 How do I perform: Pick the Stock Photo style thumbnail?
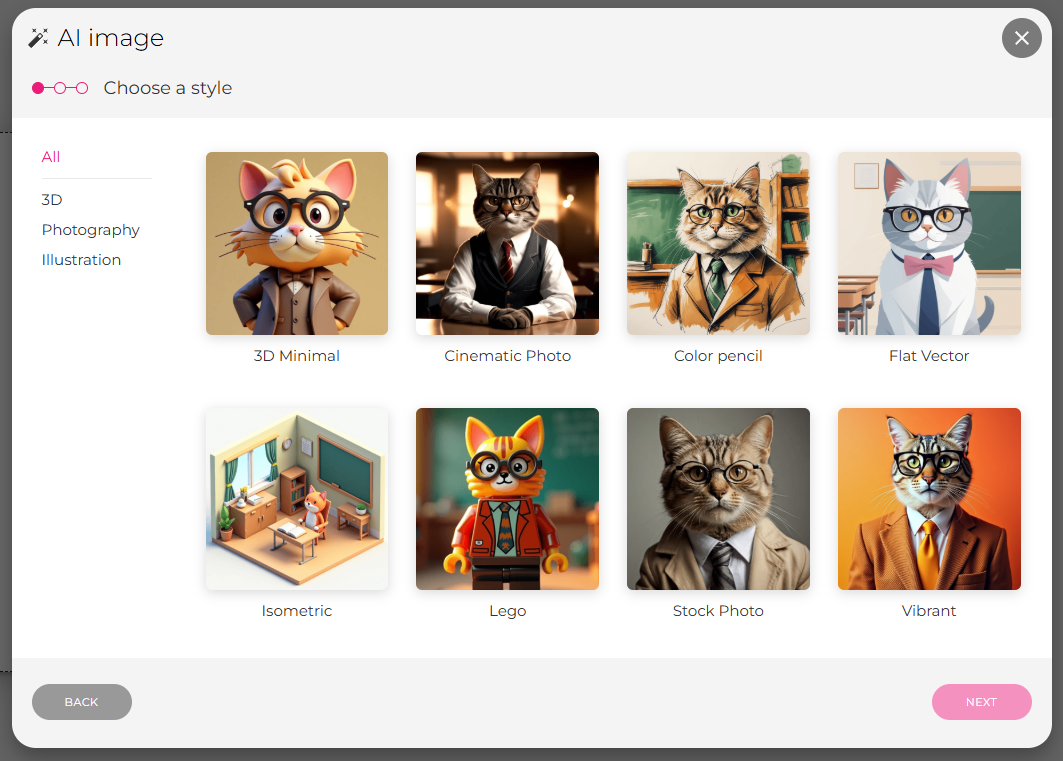(718, 498)
